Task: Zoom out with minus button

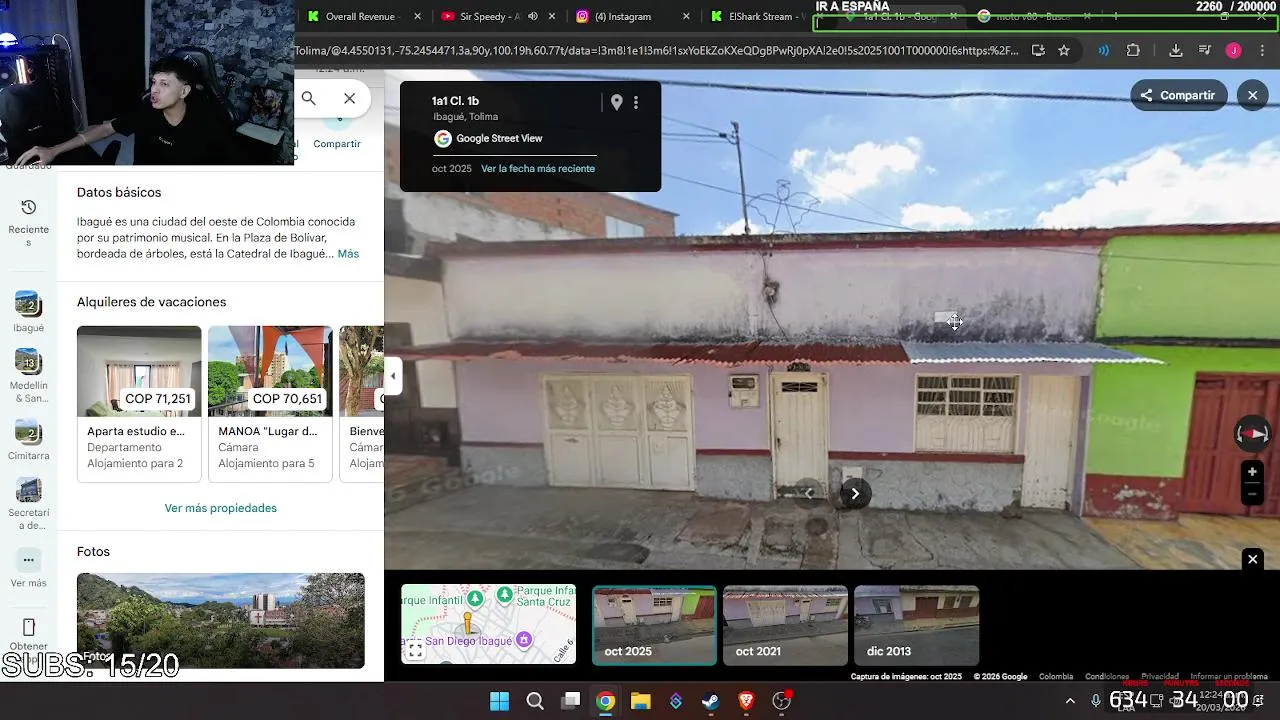Action: (x=1252, y=494)
